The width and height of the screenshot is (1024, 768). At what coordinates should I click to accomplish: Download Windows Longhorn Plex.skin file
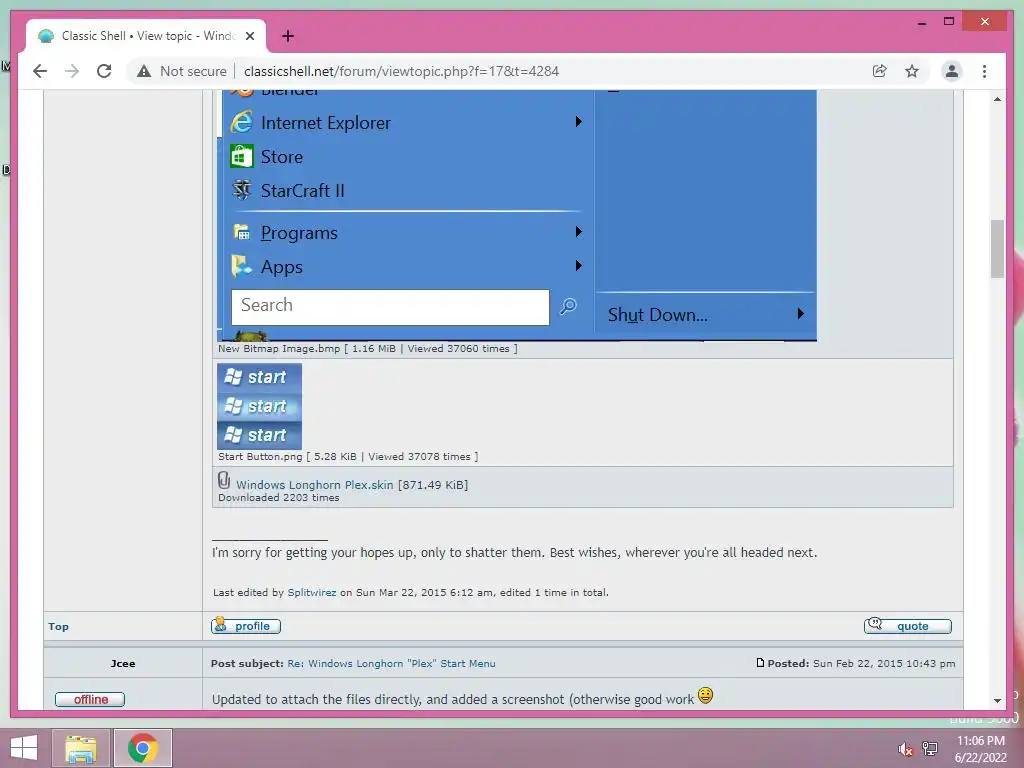[314, 485]
